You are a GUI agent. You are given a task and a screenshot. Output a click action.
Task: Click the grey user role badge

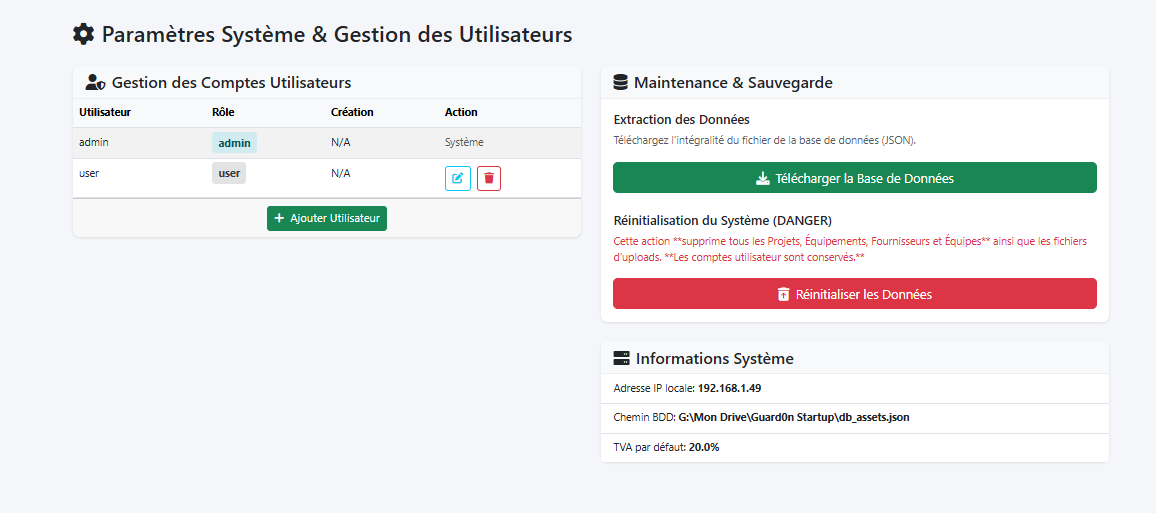tap(229, 173)
